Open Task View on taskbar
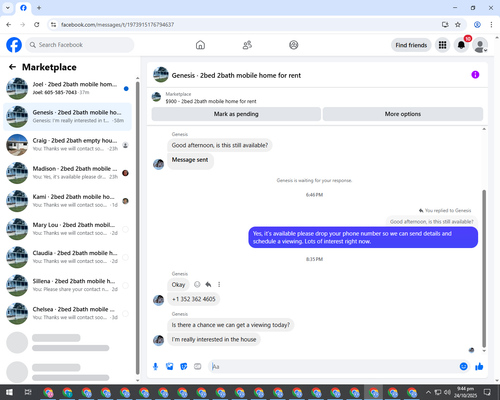 click(x=28, y=392)
